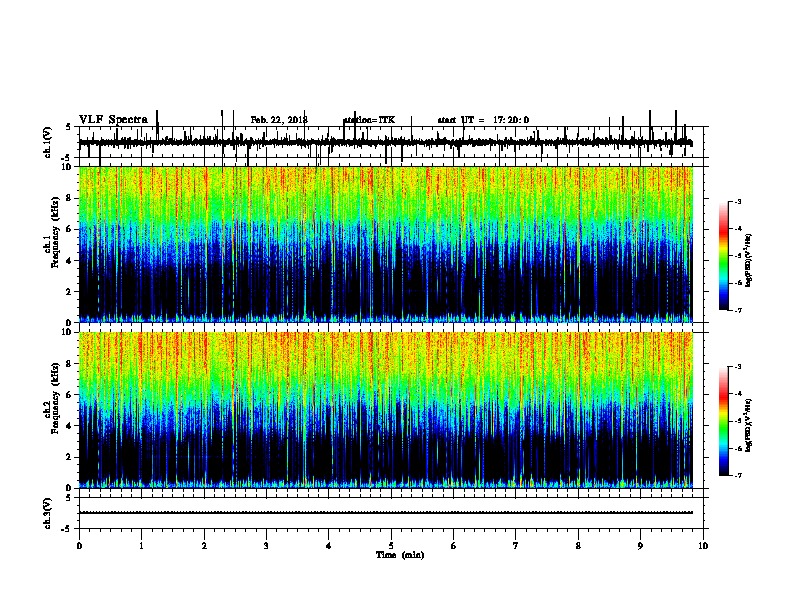Click the "-3" label on ch.1 colorbar
Image resolution: width=792 pixels, height=612 pixels.
coord(738,202)
